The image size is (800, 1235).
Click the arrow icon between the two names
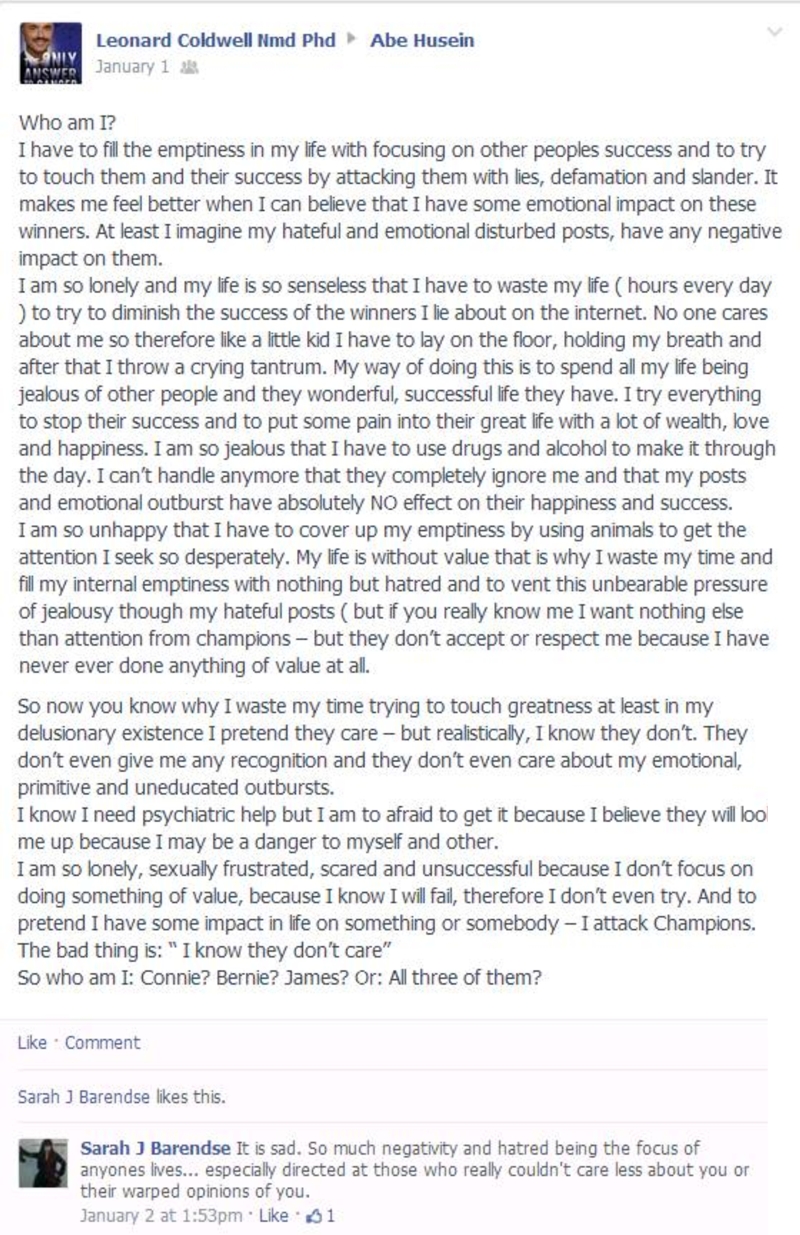[x=350, y=41]
